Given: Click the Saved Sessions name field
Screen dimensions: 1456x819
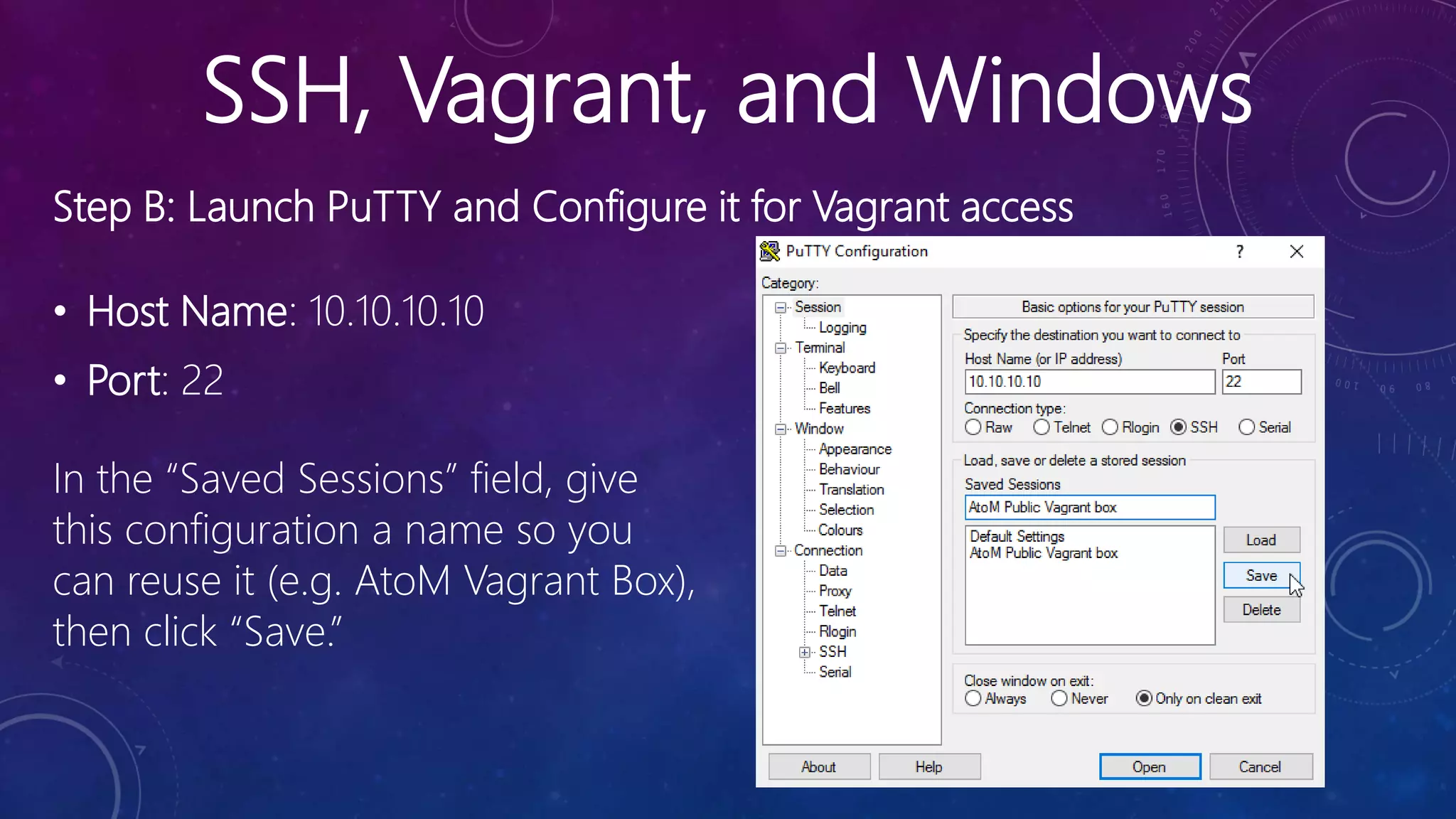Looking at the screenshot, I should coord(1090,508).
